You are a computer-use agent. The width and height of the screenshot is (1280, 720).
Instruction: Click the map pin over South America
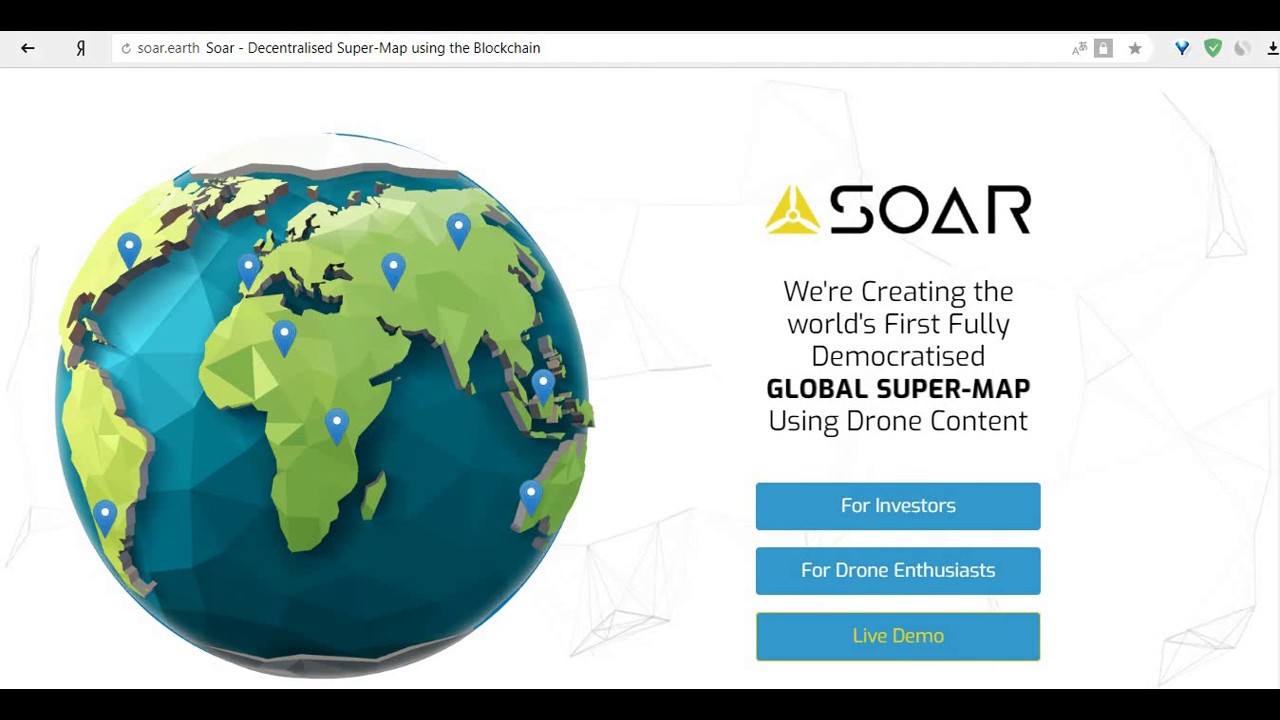coord(105,519)
